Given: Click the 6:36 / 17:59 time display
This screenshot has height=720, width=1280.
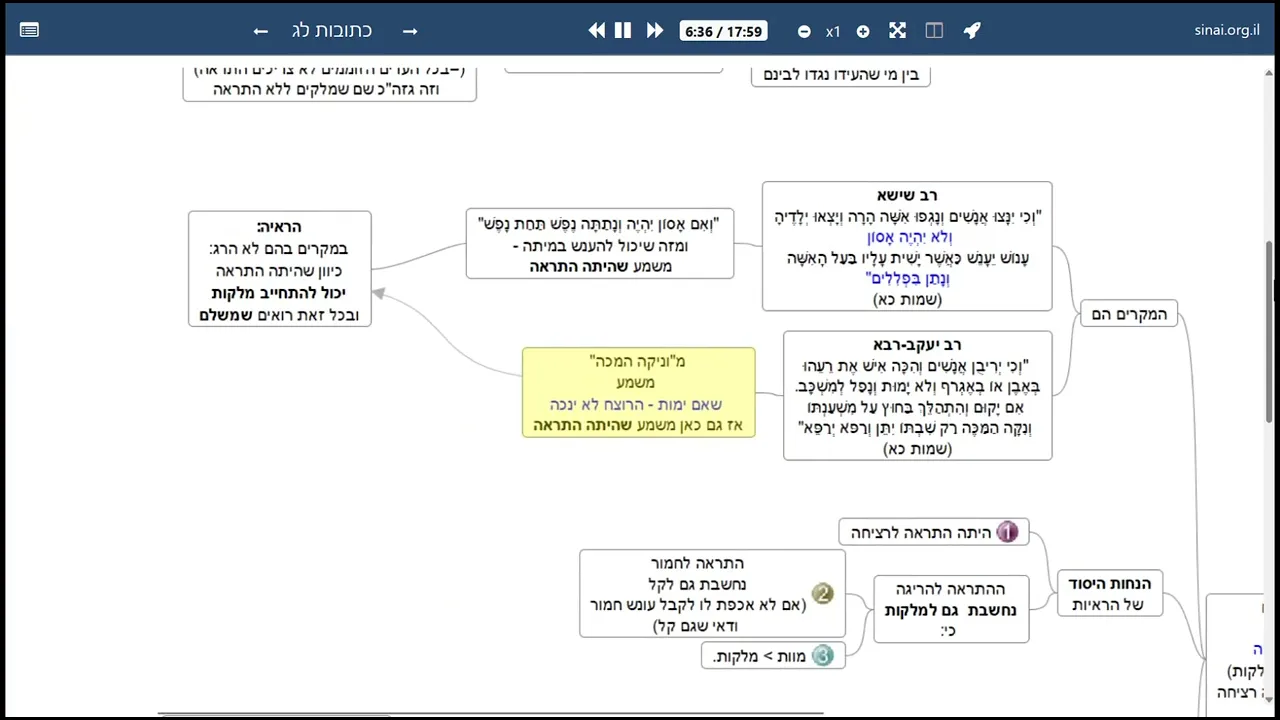Looking at the screenshot, I should click(724, 32).
